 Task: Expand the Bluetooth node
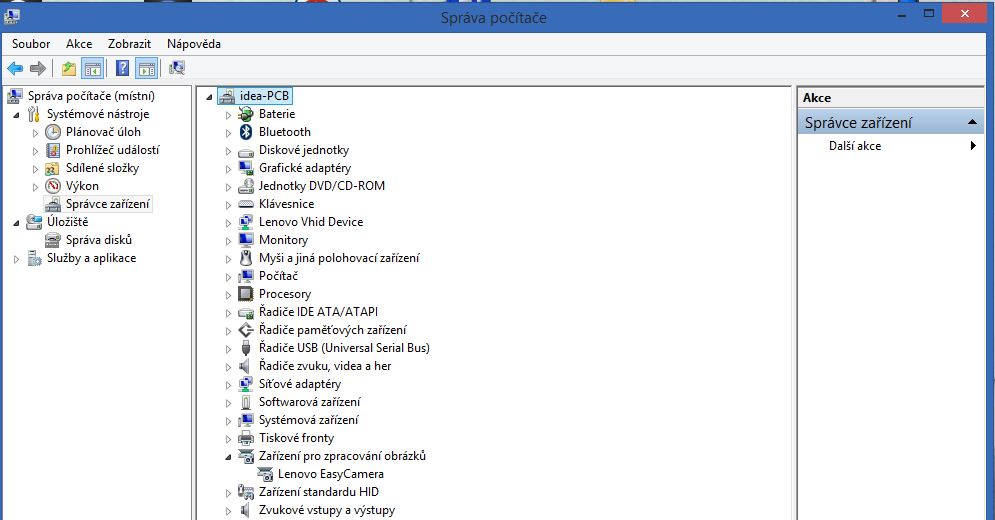pos(228,133)
